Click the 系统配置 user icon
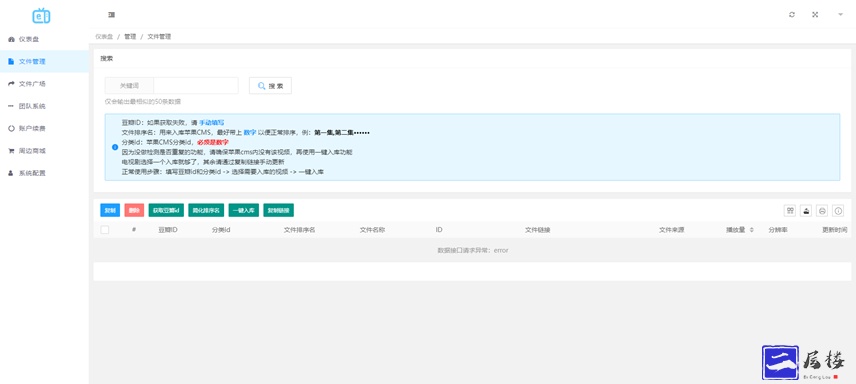This screenshot has width=856, height=384. (11, 173)
